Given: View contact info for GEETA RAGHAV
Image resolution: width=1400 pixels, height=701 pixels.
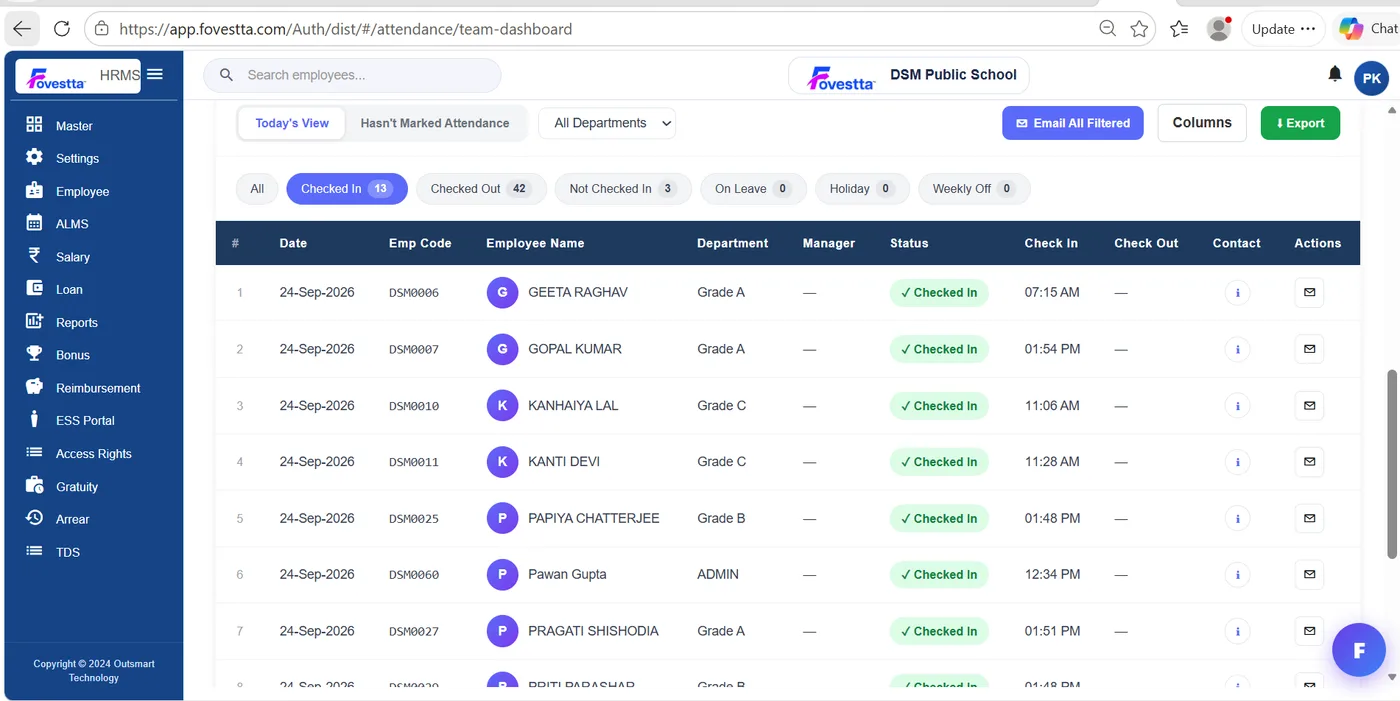Looking at the screenshot, I should [x=1237, y=293].
